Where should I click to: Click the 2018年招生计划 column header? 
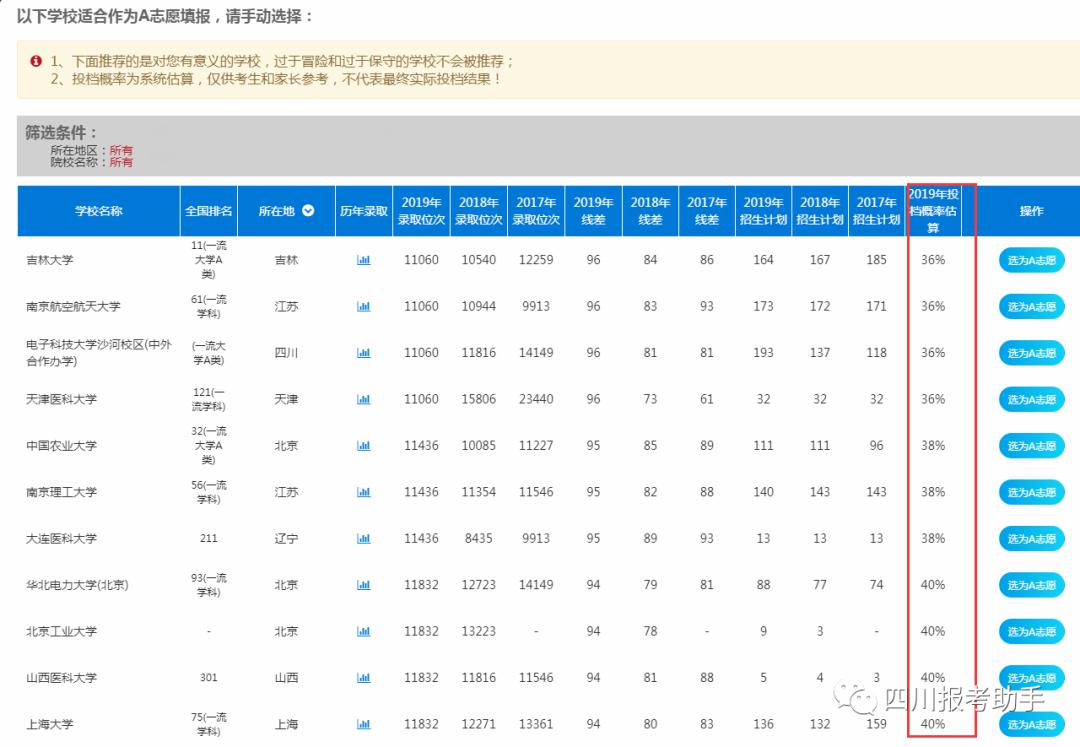[x=820, y=211]
